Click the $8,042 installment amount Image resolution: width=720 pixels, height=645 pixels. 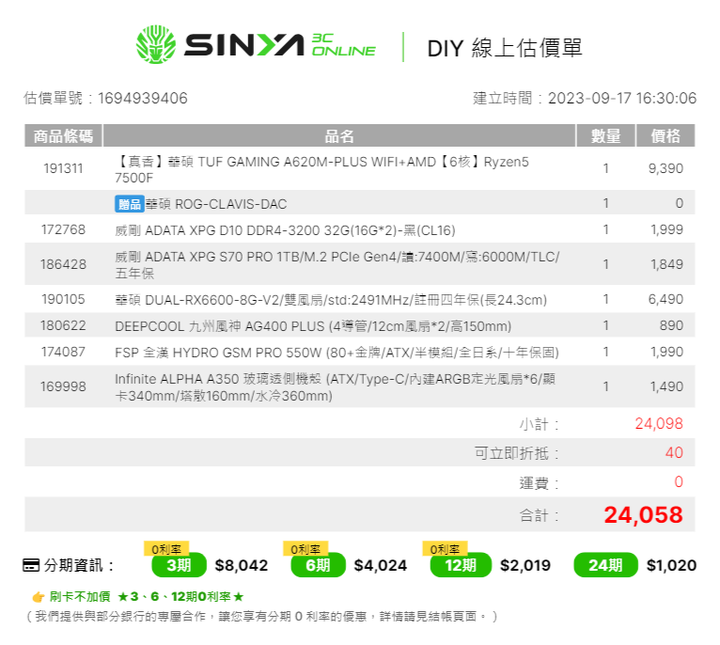click(241, 565)
